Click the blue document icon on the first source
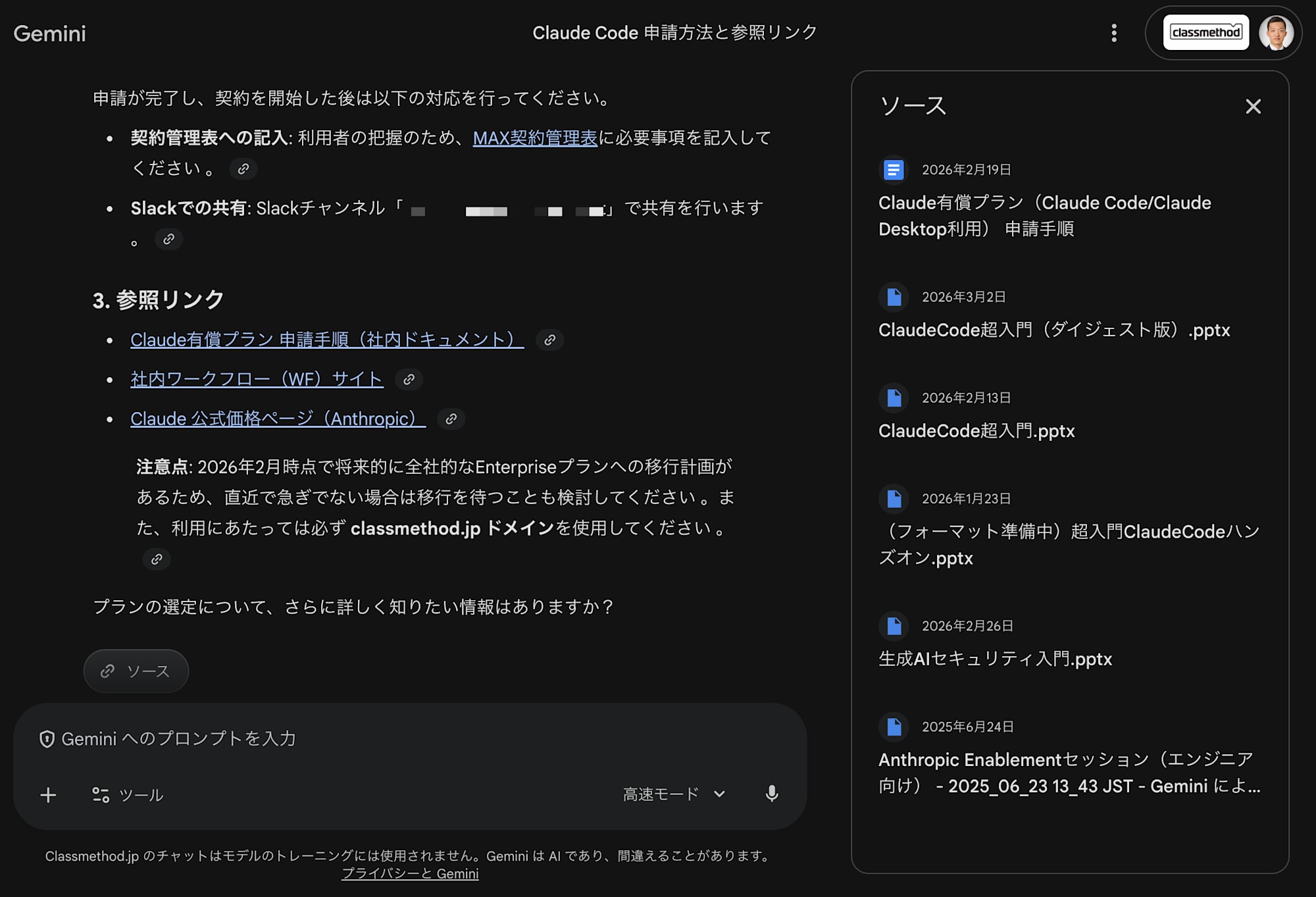The width and height of the screenshot is (1316, 897). tap(893, 170)
